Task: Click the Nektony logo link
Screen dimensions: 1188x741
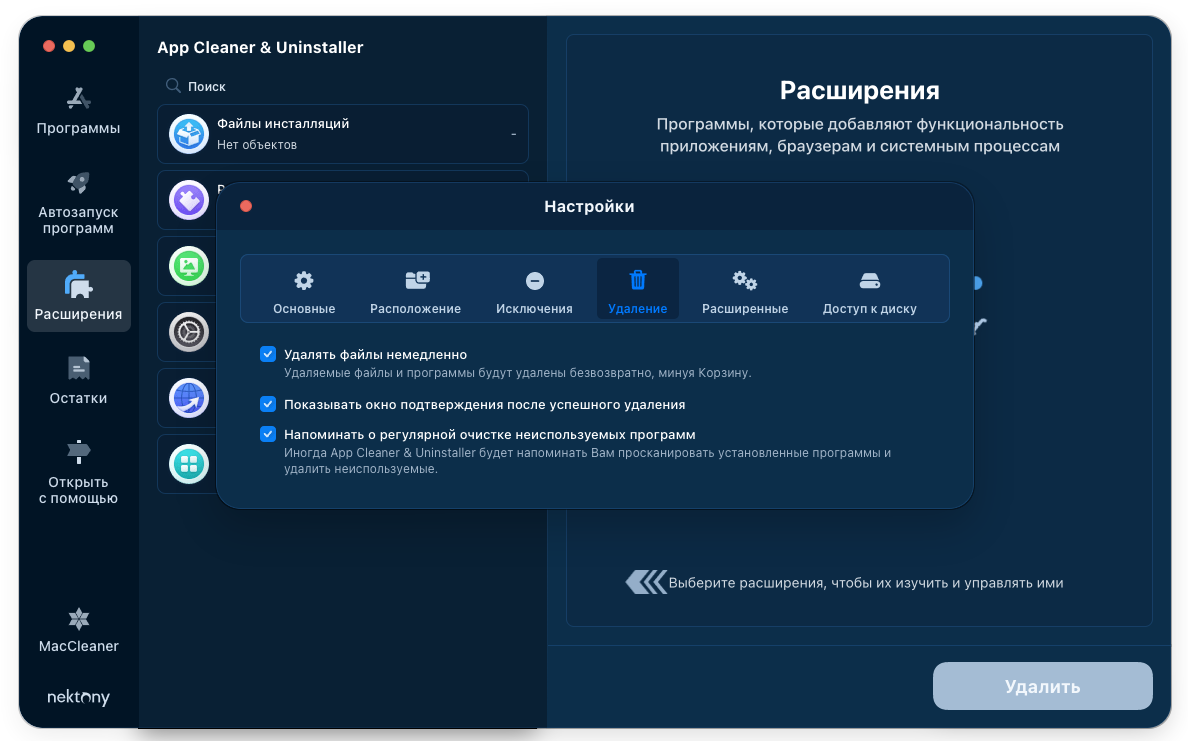Action: pos(78,697)
